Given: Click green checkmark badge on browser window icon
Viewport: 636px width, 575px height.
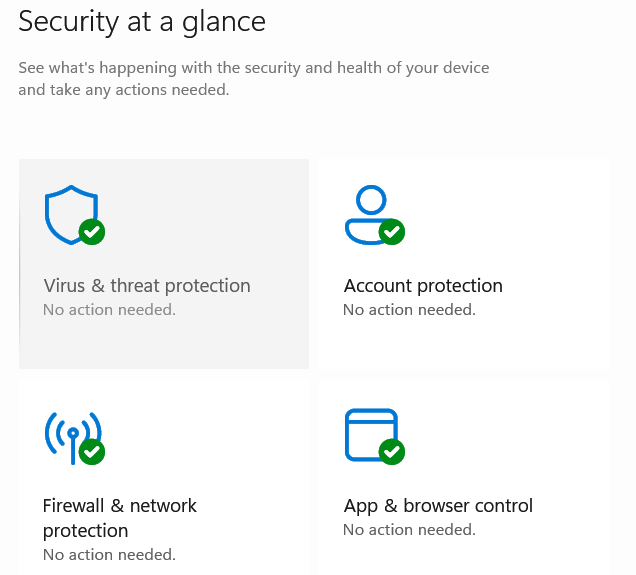Looking at the screenshot, I should [392, 452].
